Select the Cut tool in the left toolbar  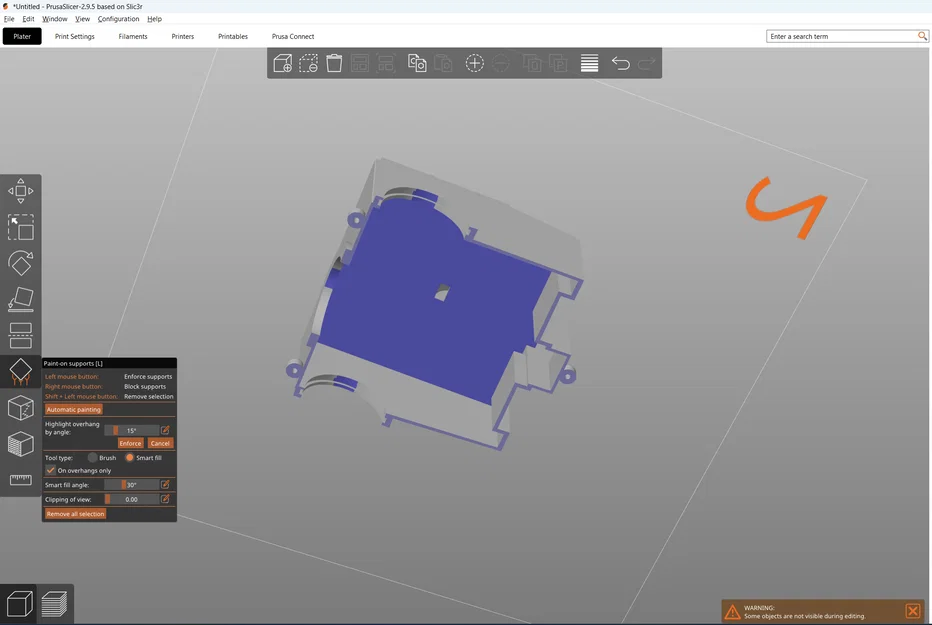tap(21, 335)
